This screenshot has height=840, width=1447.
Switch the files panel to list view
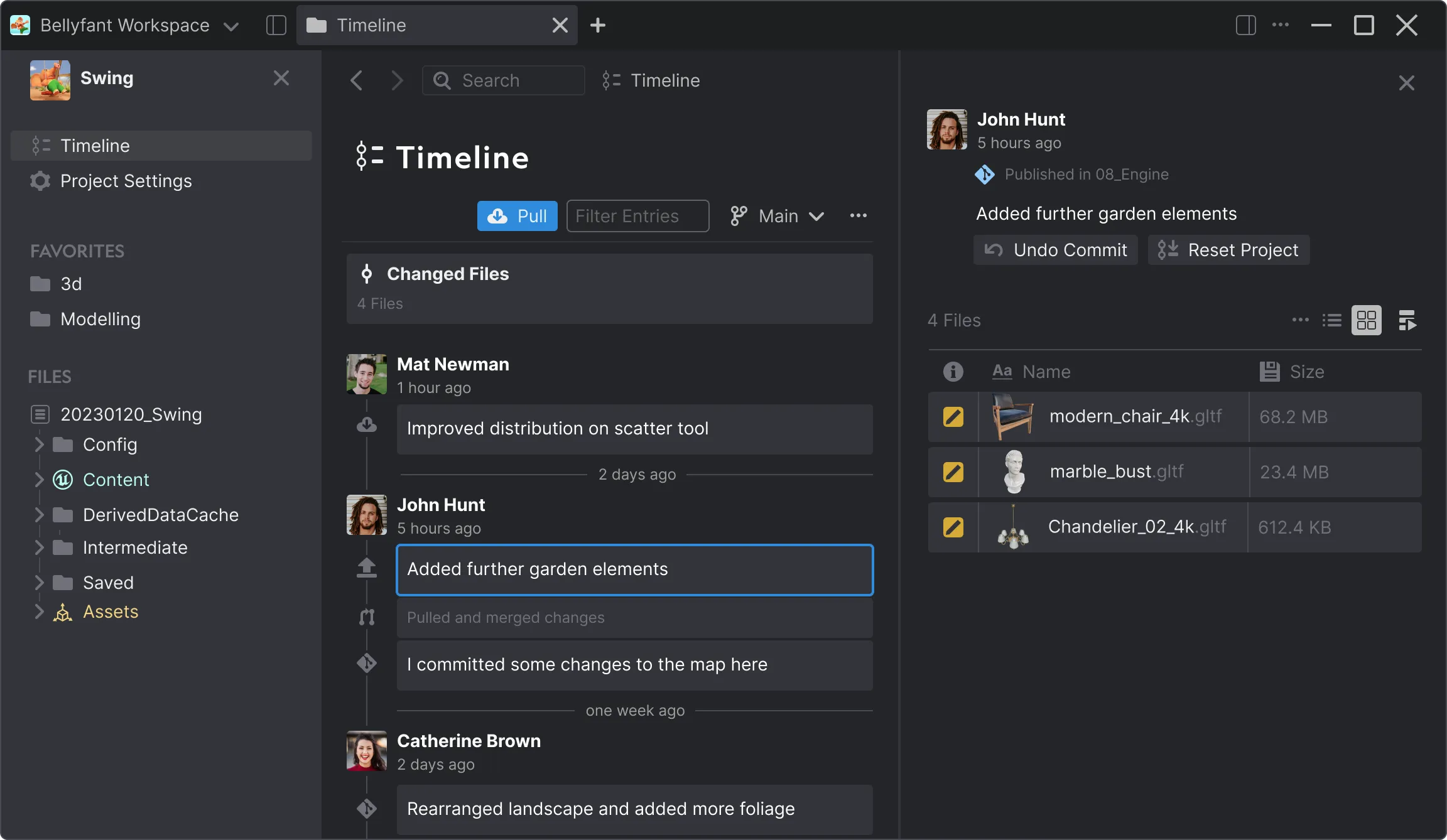point(1332,320)
